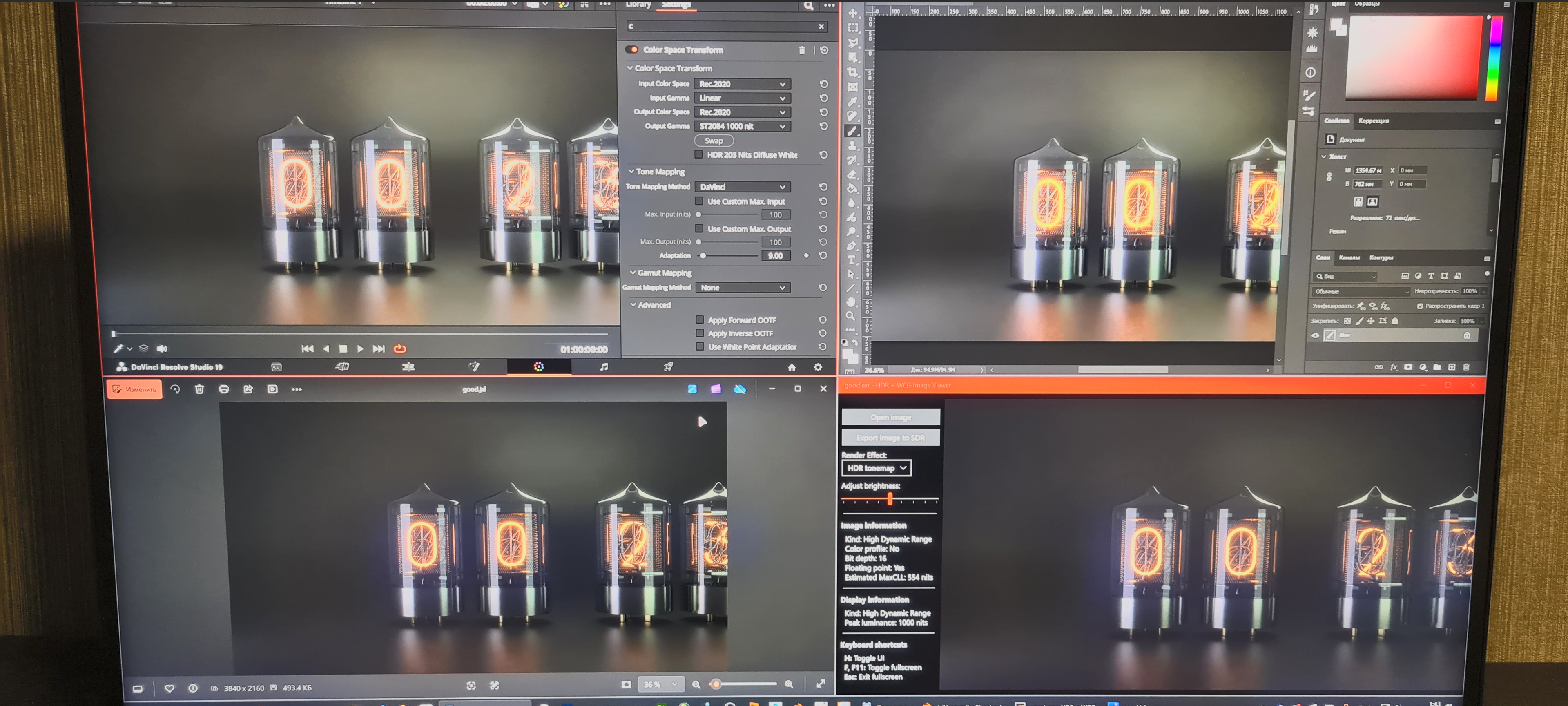This screenshot has height=706, width=1568.
Task: Select the Crop tool in Photoshop toolbar
Action: coord(853,72)
